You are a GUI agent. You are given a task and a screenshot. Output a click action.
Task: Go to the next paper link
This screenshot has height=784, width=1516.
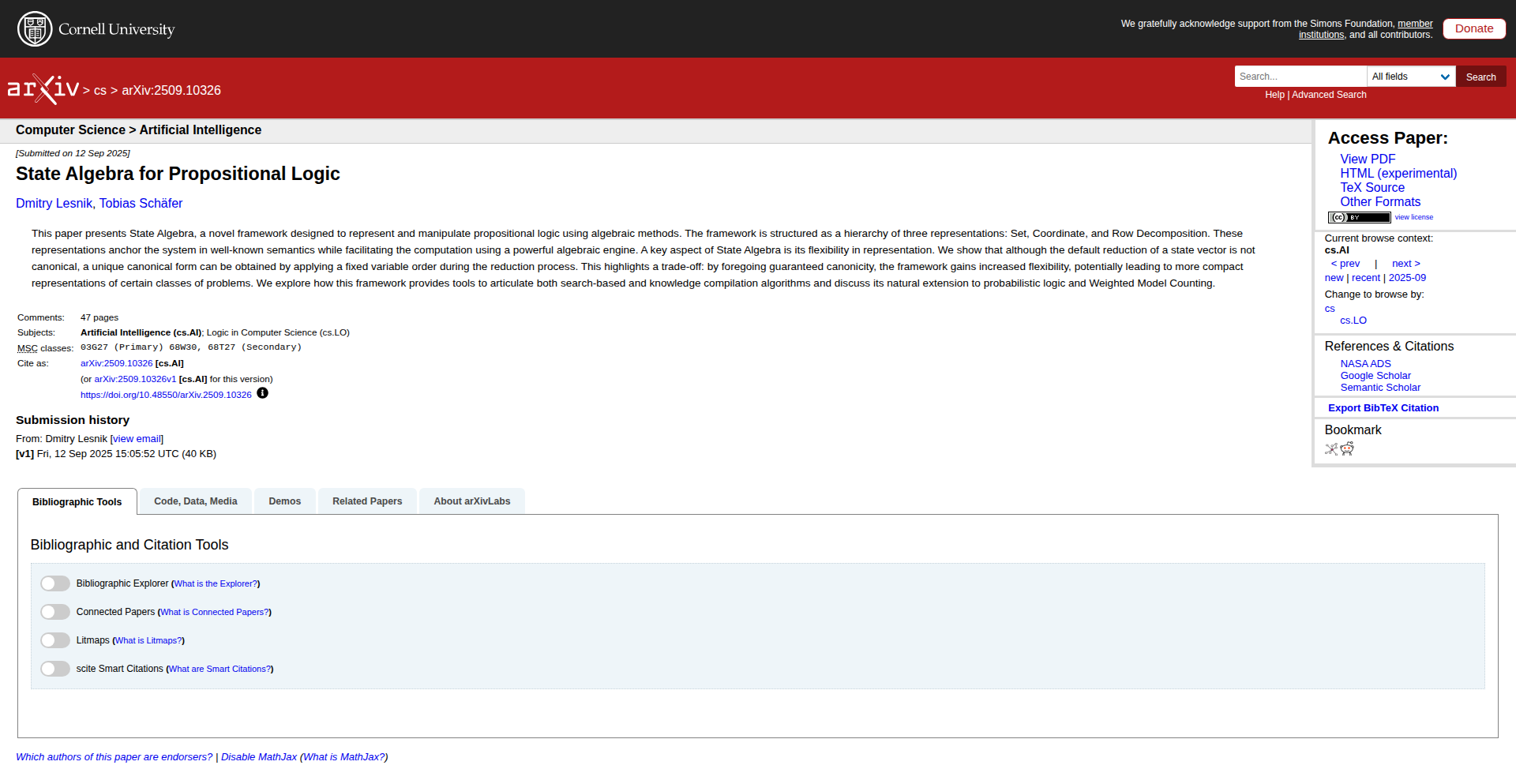tap(1406, 264)
